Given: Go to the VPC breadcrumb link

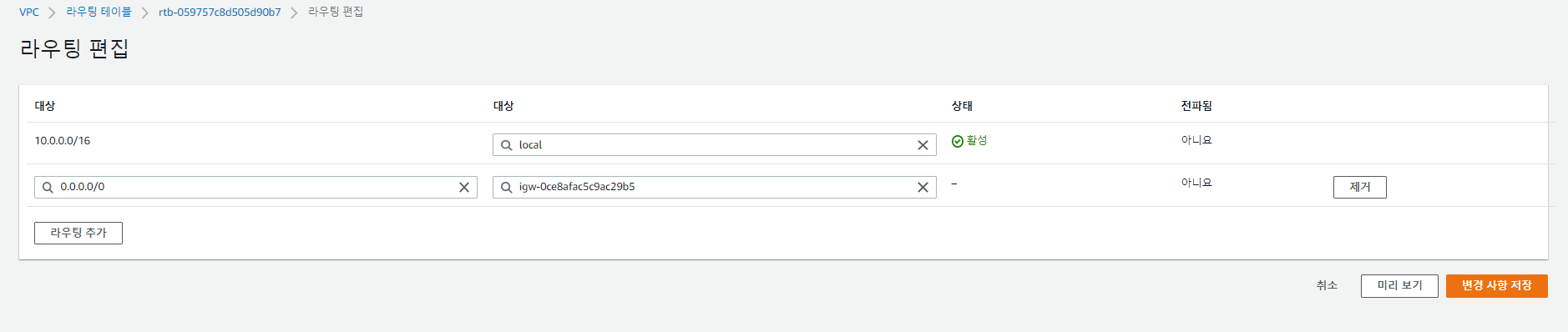Looking at the screenshot, I should click(29, 12).
